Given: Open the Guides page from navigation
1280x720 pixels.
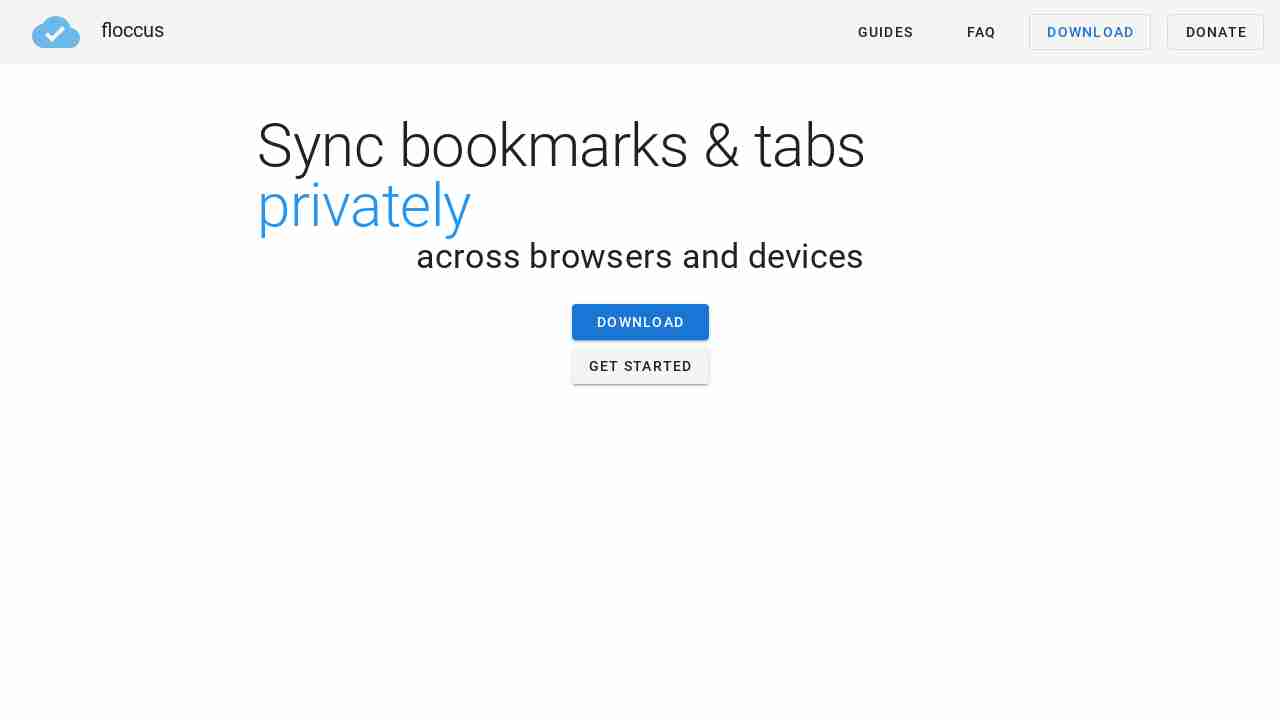Looking at the screenshot, I should point(885,32).
